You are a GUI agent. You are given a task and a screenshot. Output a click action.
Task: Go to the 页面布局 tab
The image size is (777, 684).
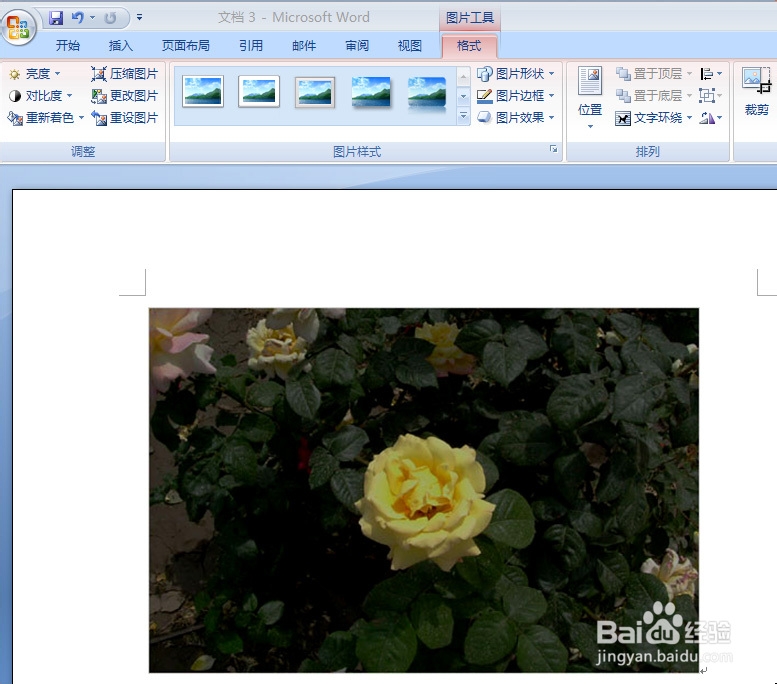[186, 46]
